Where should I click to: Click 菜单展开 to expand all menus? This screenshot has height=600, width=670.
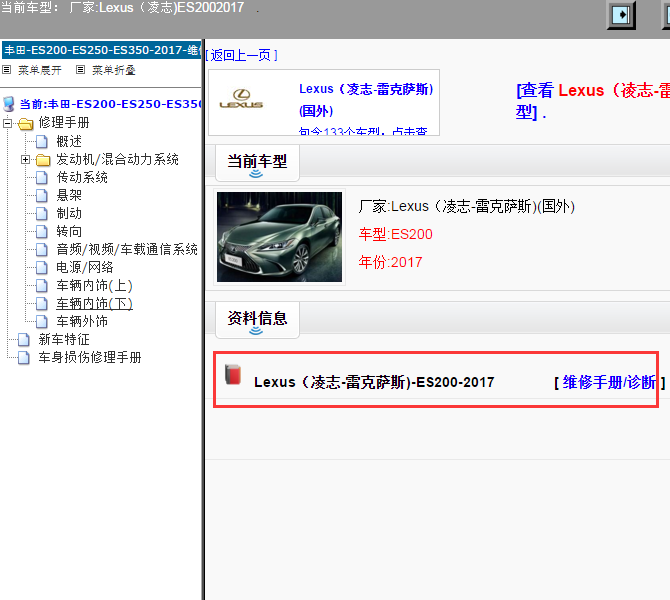point(39,70)
